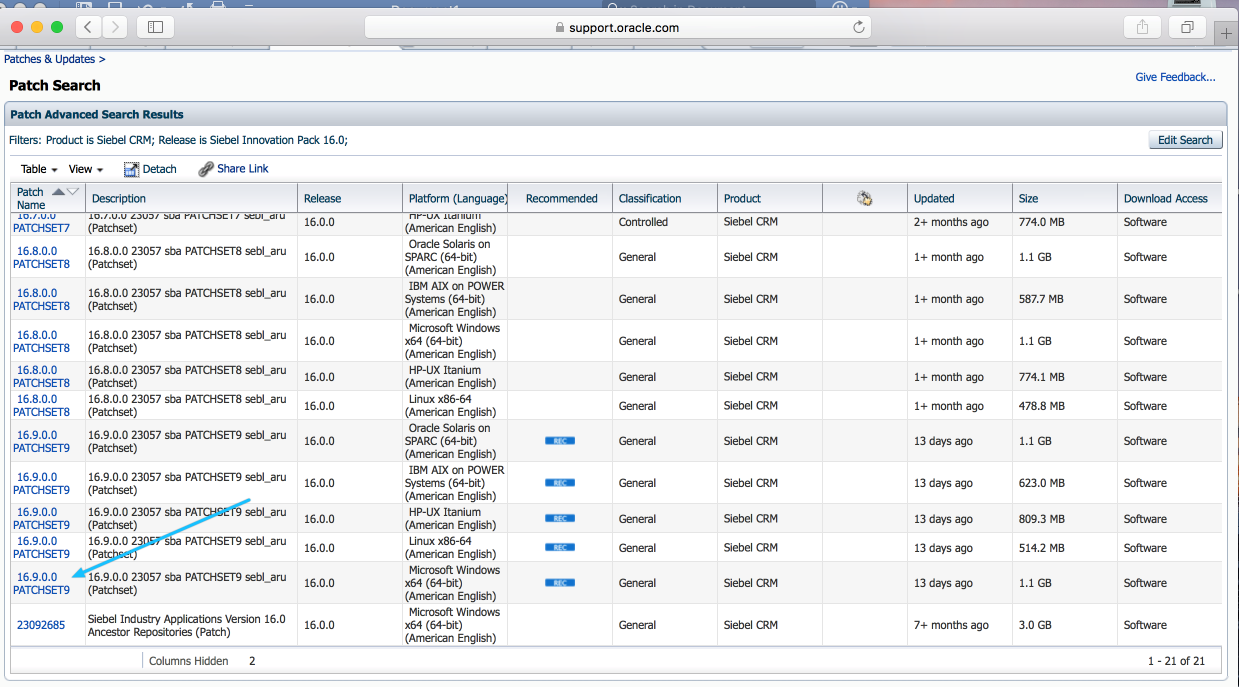Viewport: 1239px width, 687px height.
Task: Show all tabs overview in Safari
Action: pos(1188,27)
